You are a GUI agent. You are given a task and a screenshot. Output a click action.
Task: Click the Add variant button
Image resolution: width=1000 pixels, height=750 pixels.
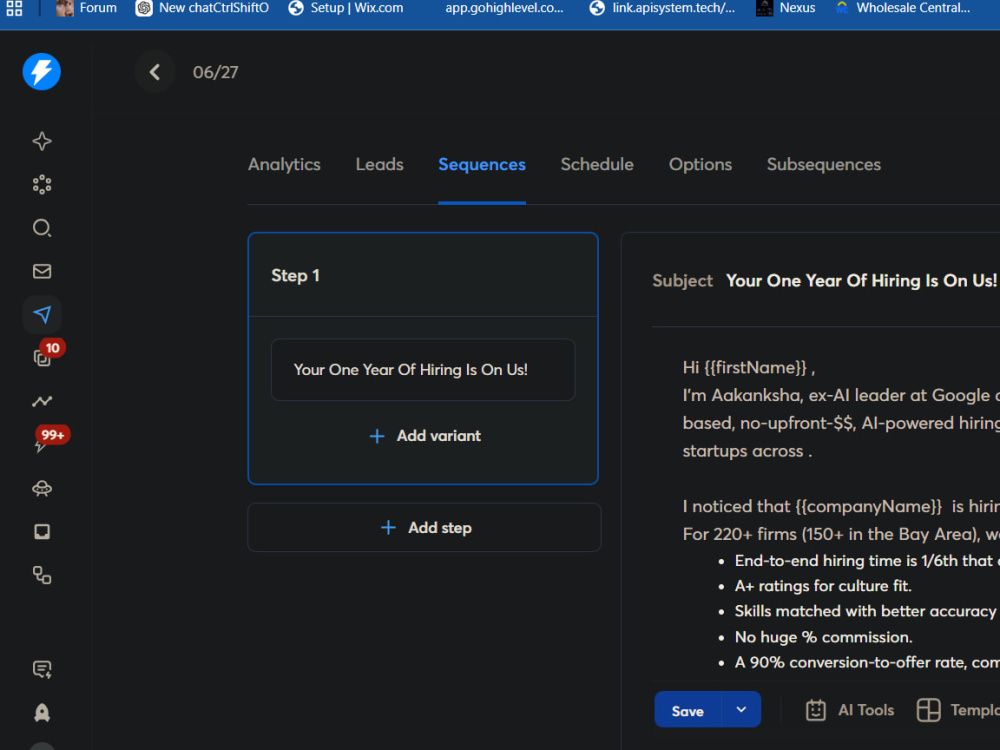point(425,436)
